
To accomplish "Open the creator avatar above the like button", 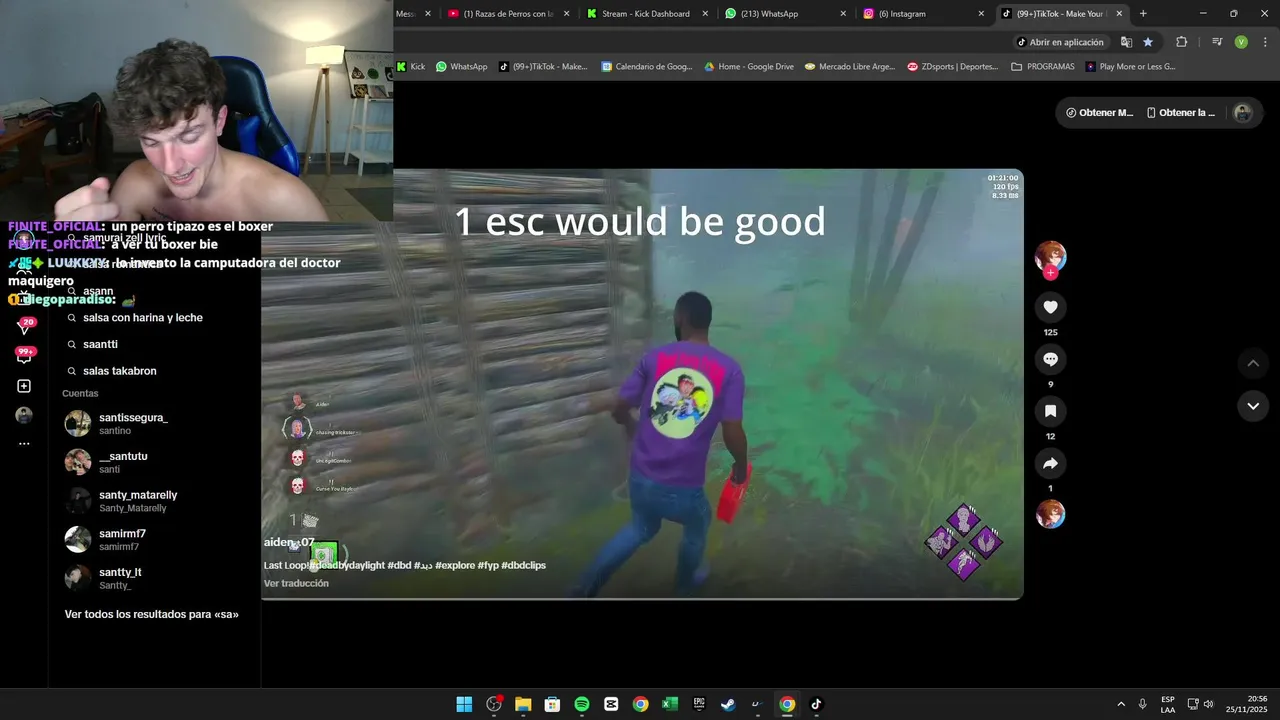I will pyautogui.click(x=1050, y=257).
